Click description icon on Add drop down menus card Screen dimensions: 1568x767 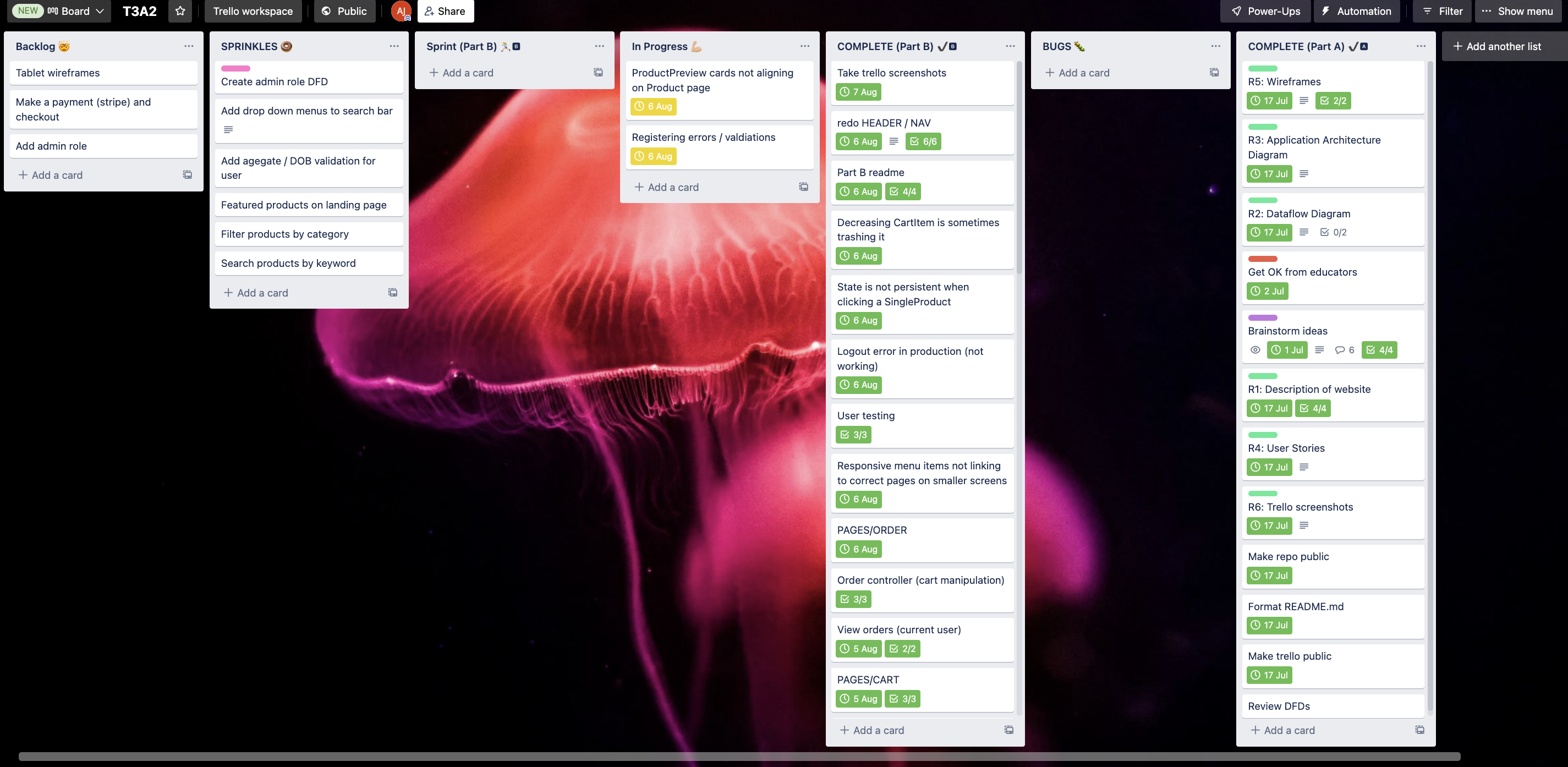point(228,130)
